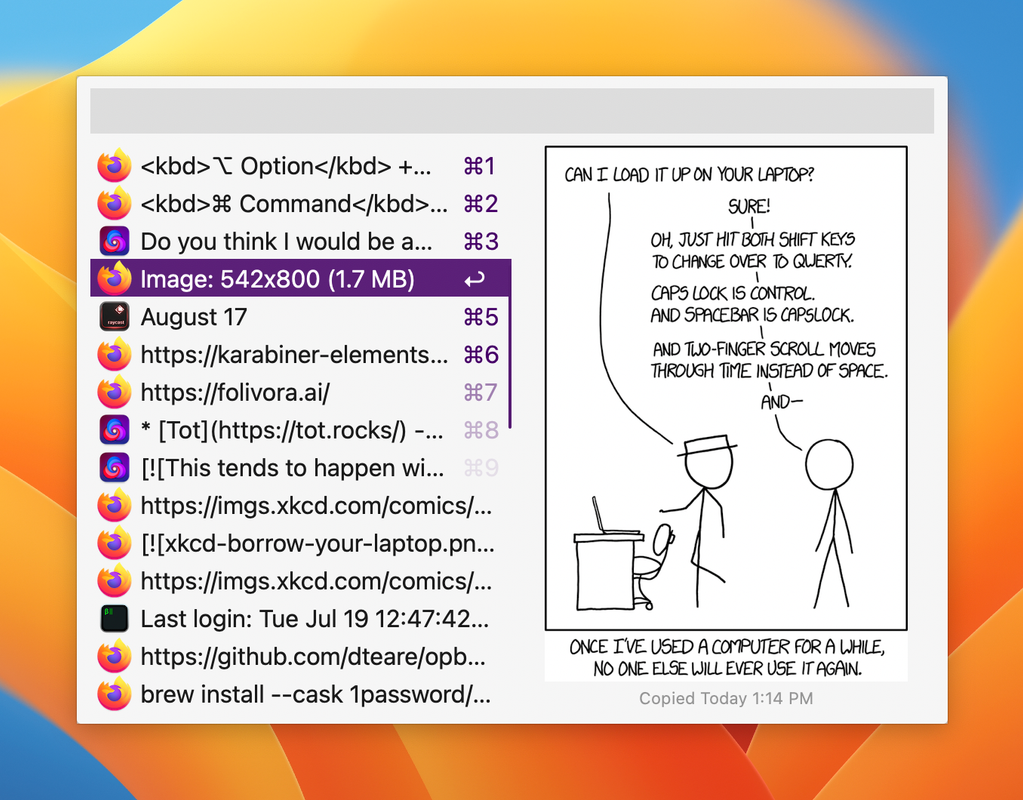Click Firefox icon beside folivora.ai URL
Screen dimensions: 1023x800
[114, 392]
